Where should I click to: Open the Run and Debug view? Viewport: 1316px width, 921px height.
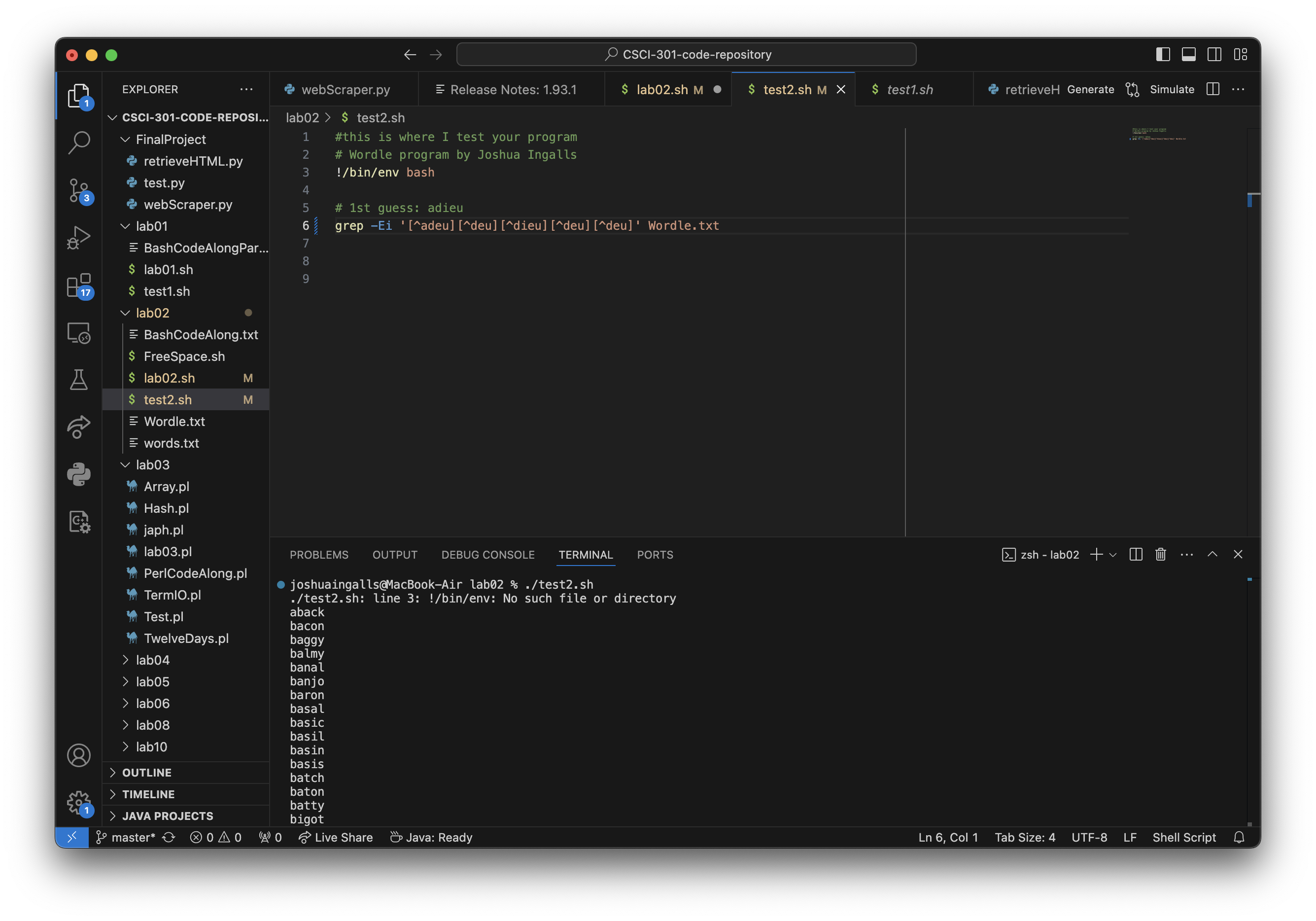78,237
